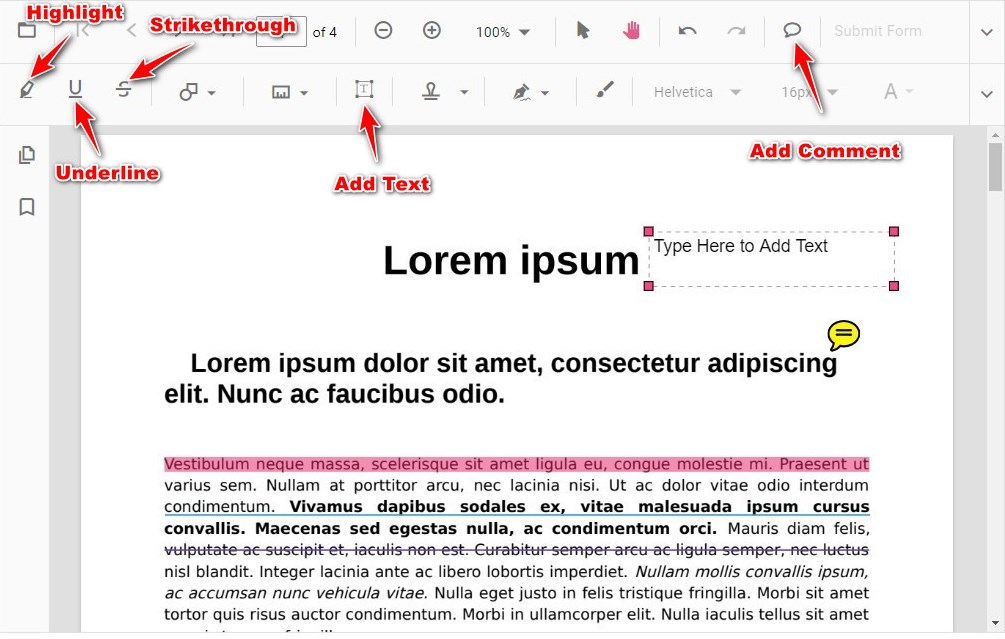The image size is (1005, 639).
Task: Toggle Underline formatting
Action: click(75, 91)
